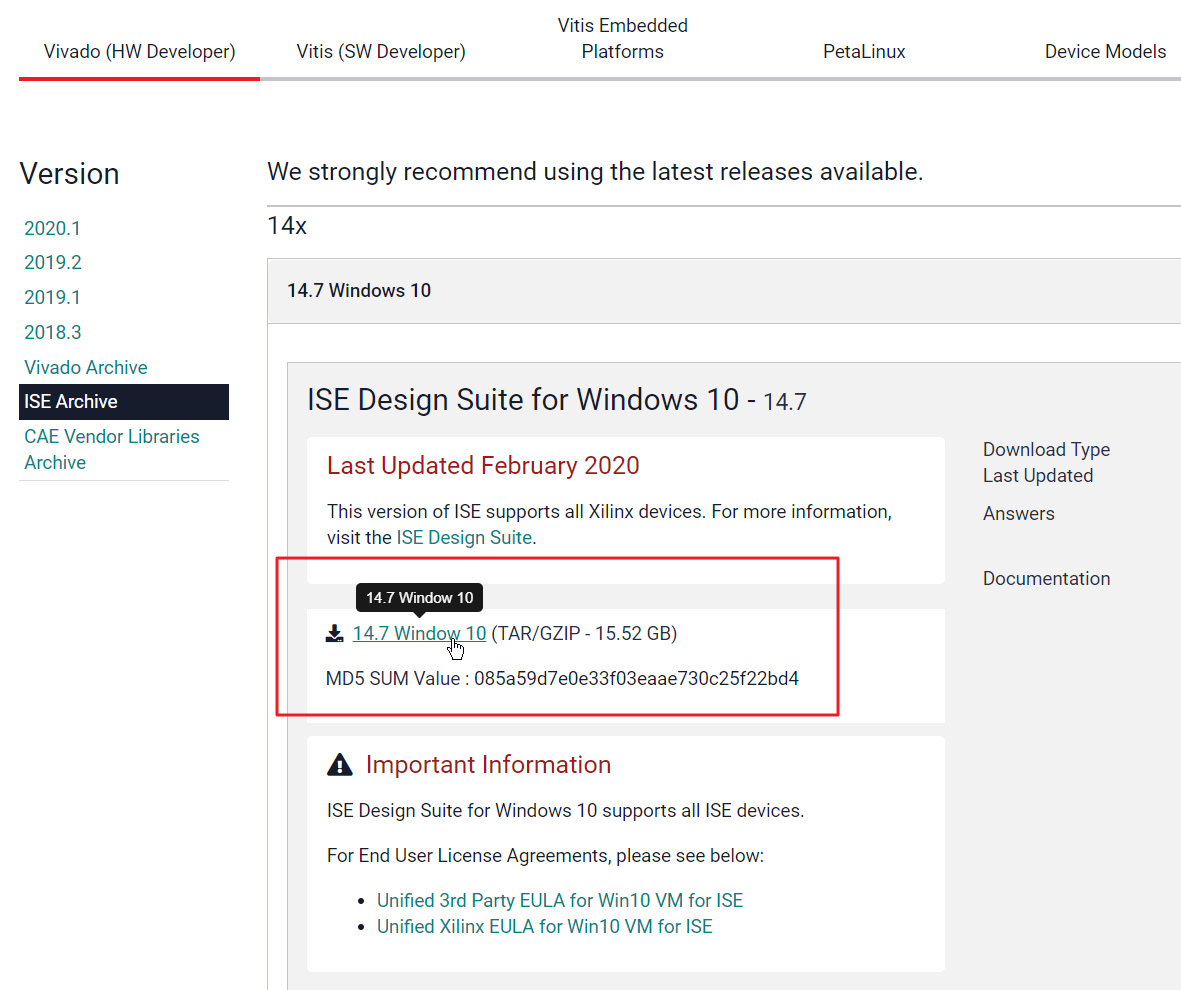Click the ISE Design Suite for Windows 10 title

click(x=557, y=399)
